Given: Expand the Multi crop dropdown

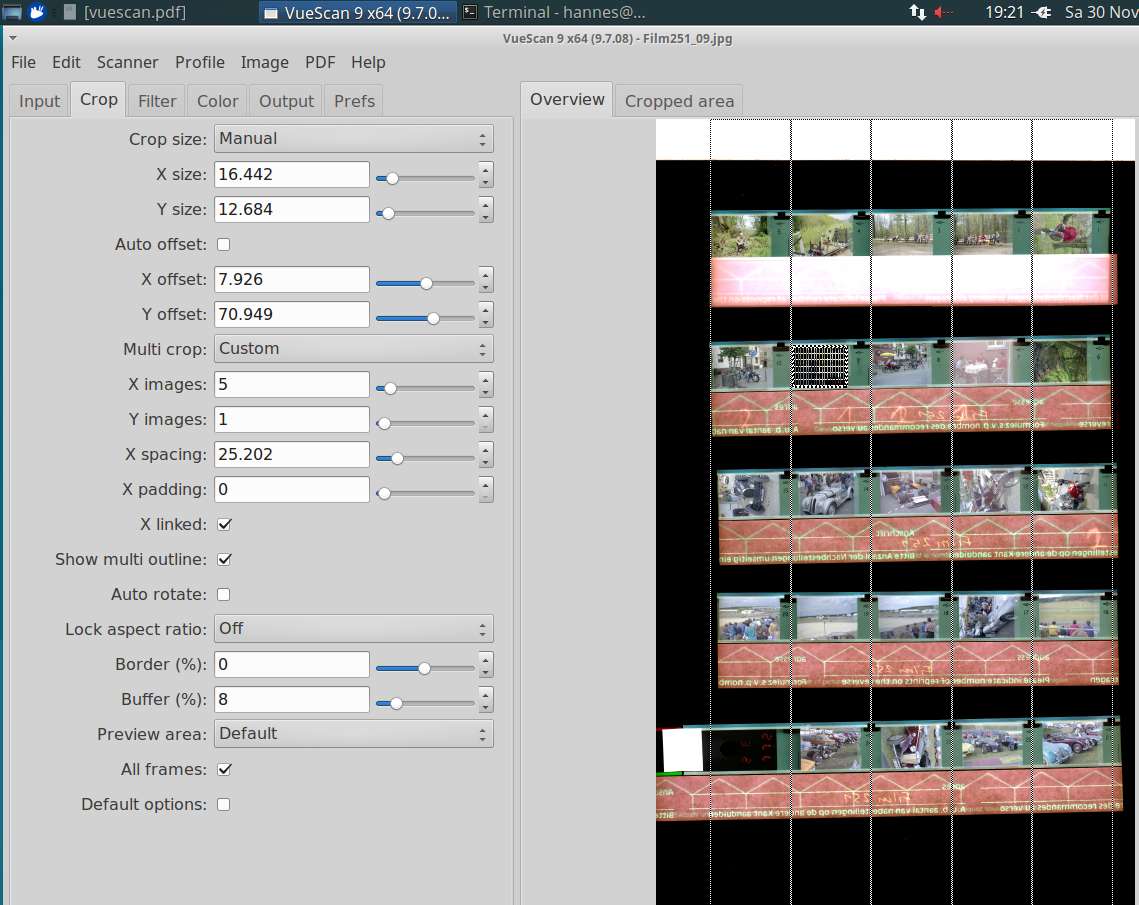Looking at the screenshot, I should click(353, 349).
